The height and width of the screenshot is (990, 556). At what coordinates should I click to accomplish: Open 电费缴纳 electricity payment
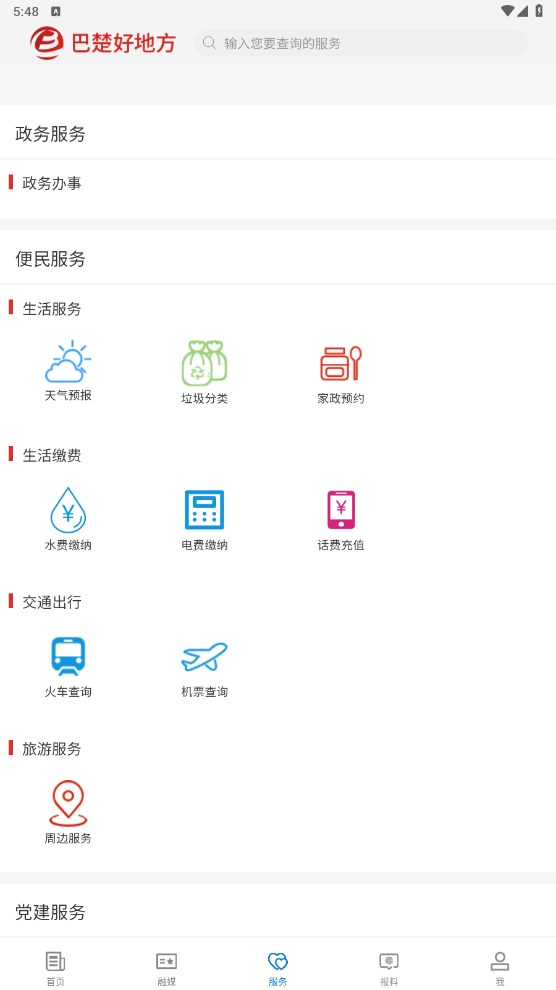coord(204,510)
